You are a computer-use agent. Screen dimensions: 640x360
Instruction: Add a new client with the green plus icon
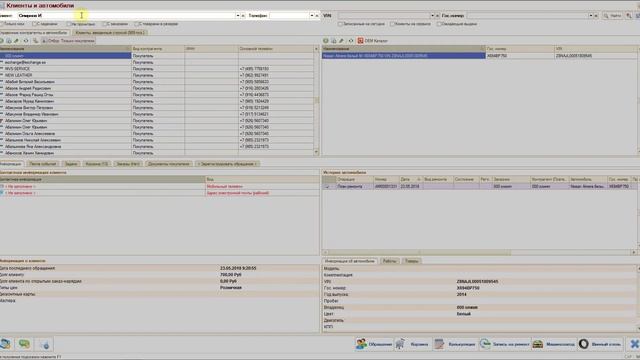click(x=2, y=41)
